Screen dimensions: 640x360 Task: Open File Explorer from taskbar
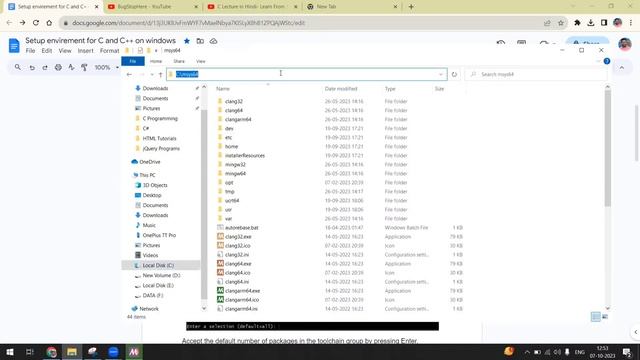click(x=72, y=352)
